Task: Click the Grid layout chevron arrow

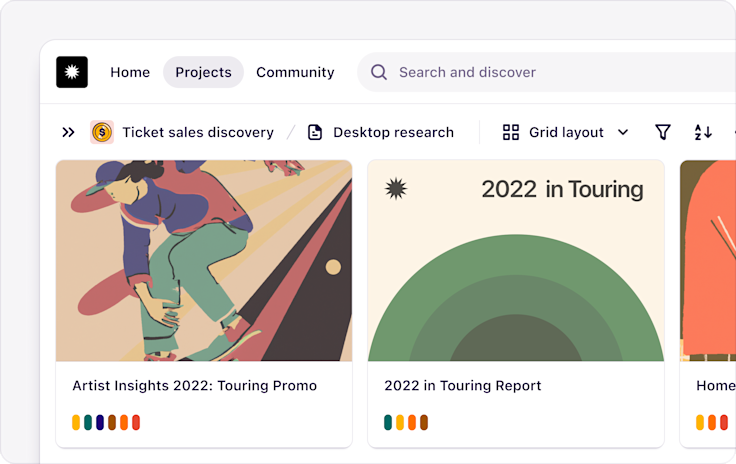Action: coord(623,132)
